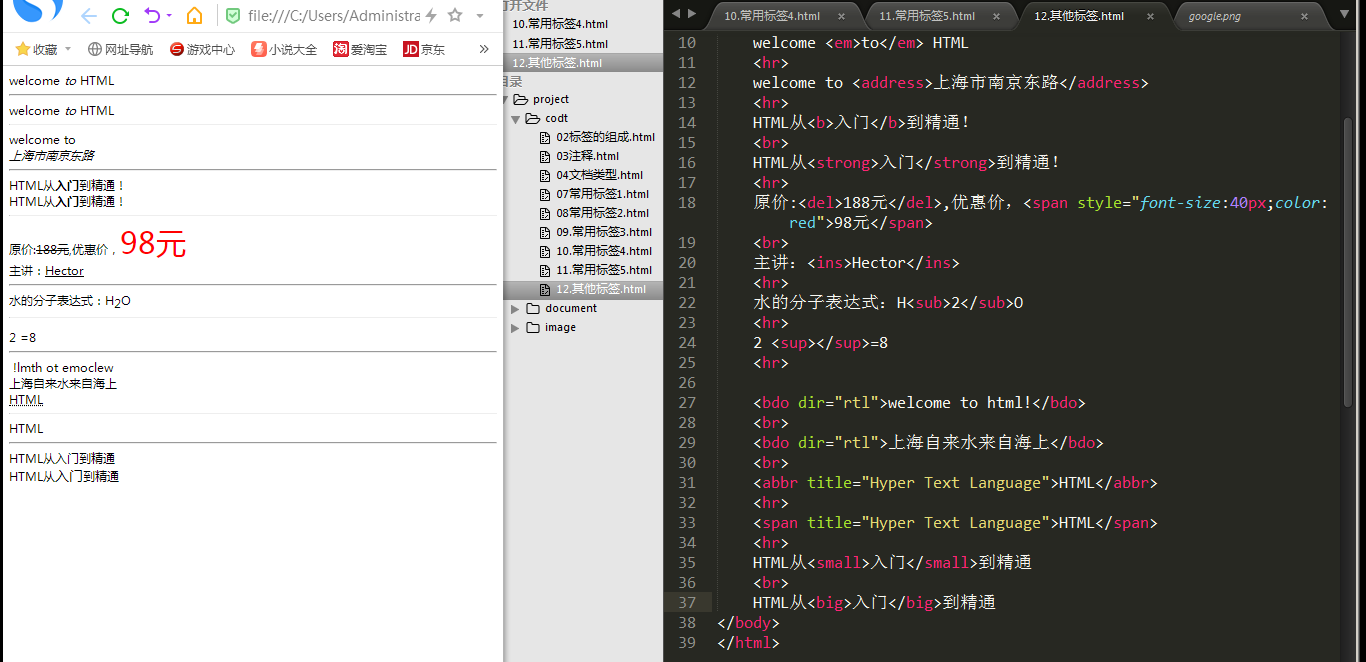Click the document folder icon
This screenshot has width=1366, height=662.
pos(532,308)
